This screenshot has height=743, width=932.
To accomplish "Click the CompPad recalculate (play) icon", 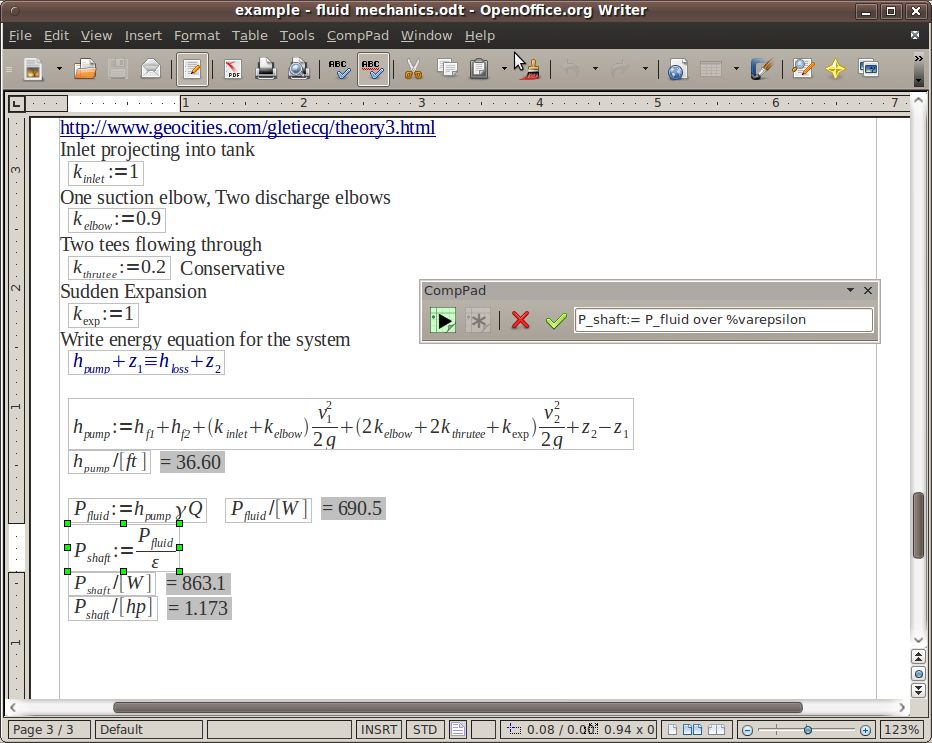I will [x=442, y=320].
